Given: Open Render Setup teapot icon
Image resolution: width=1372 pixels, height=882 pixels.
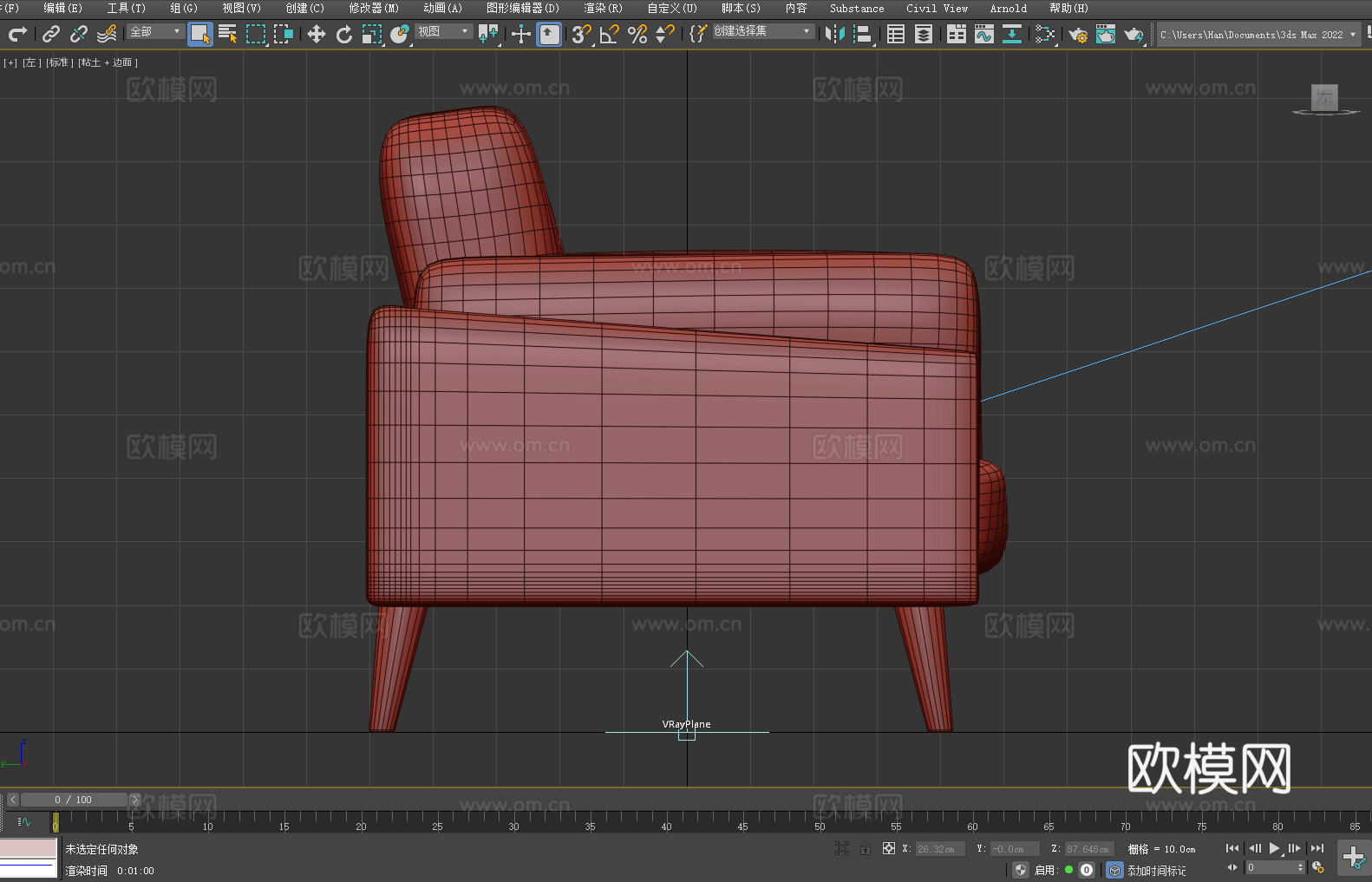Looking at the screenshot, I should 1077,34.
